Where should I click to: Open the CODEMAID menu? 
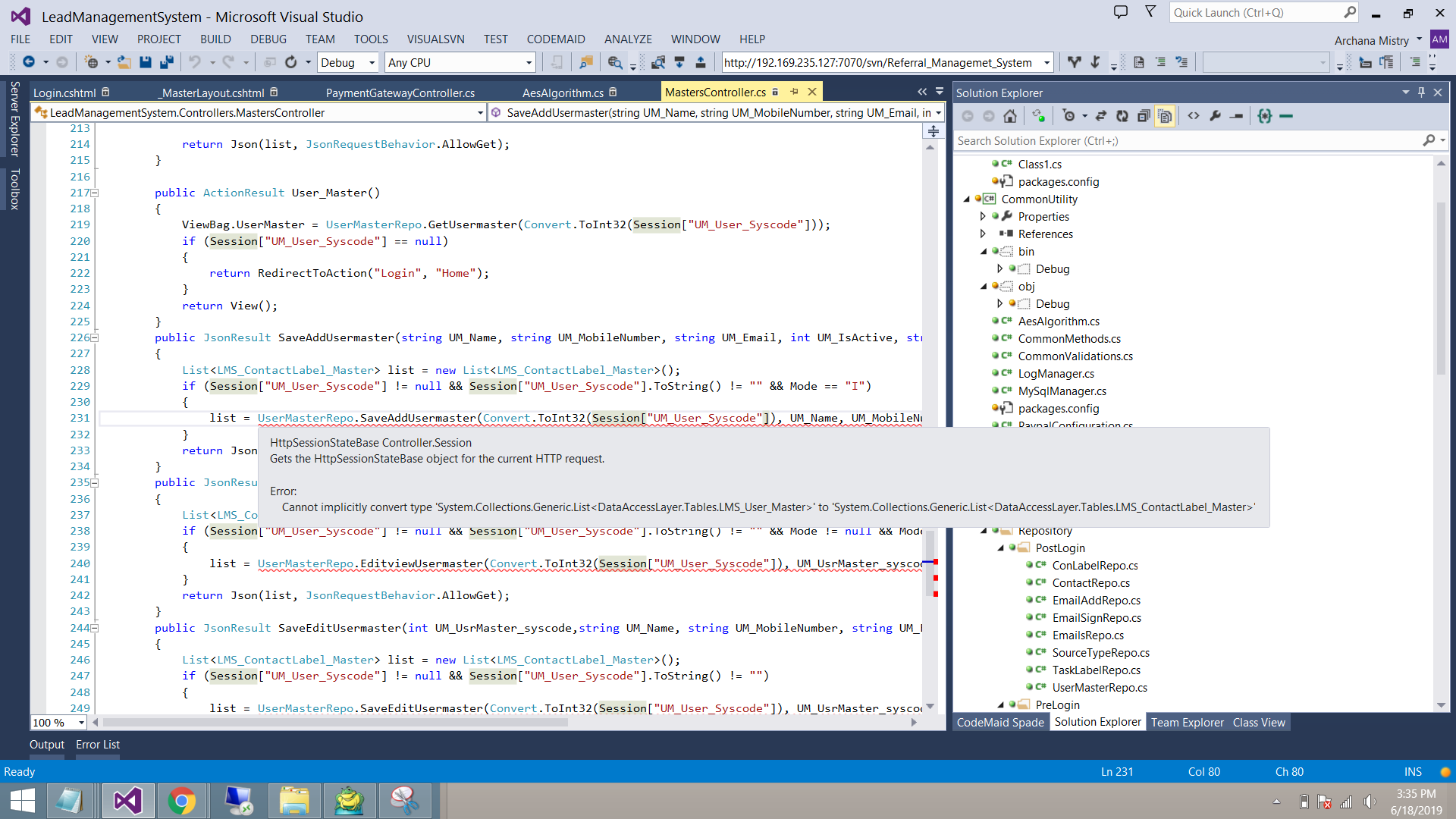point(556,39)
